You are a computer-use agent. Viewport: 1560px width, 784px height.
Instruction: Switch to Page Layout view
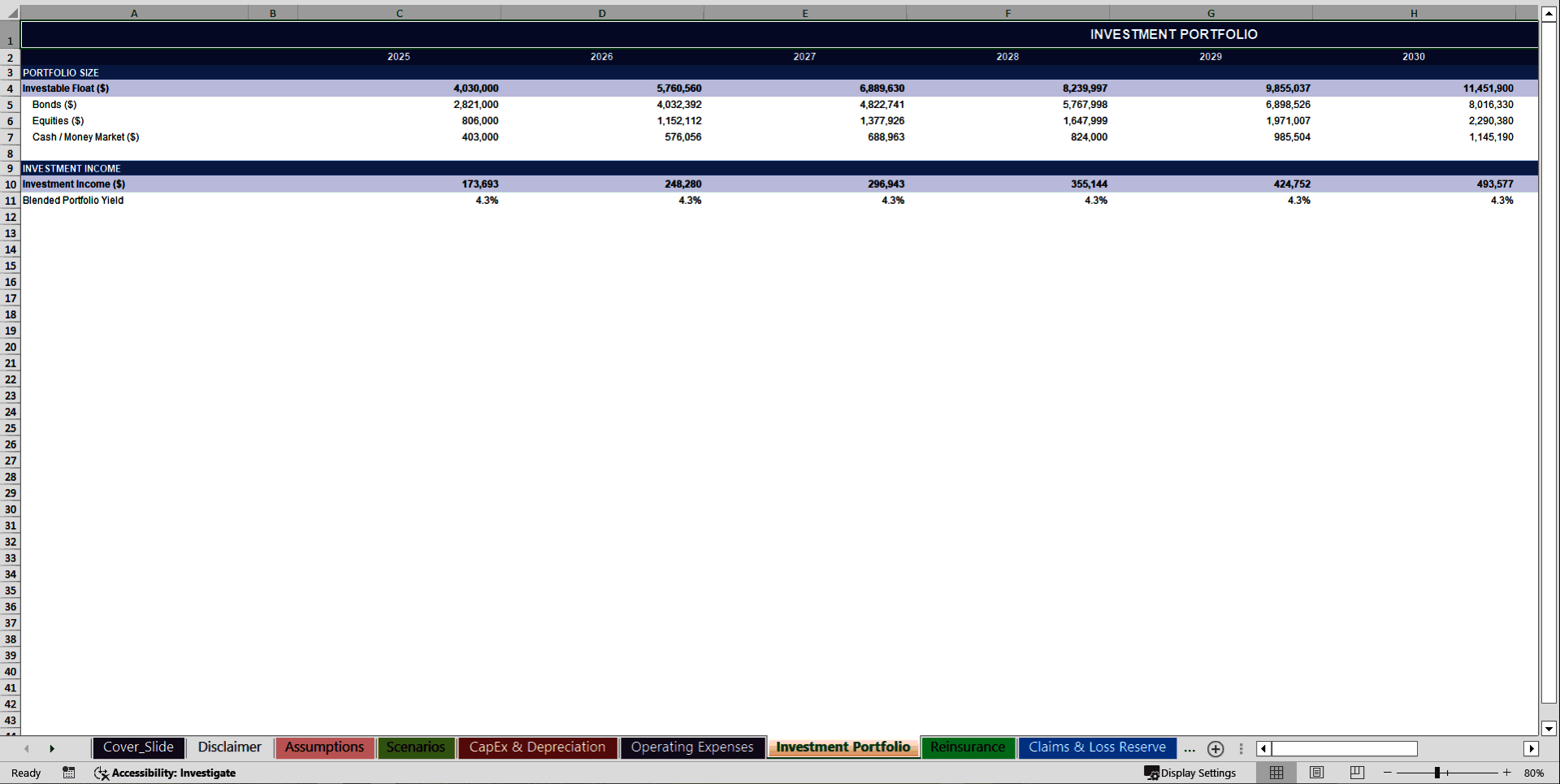(1316, 773)
